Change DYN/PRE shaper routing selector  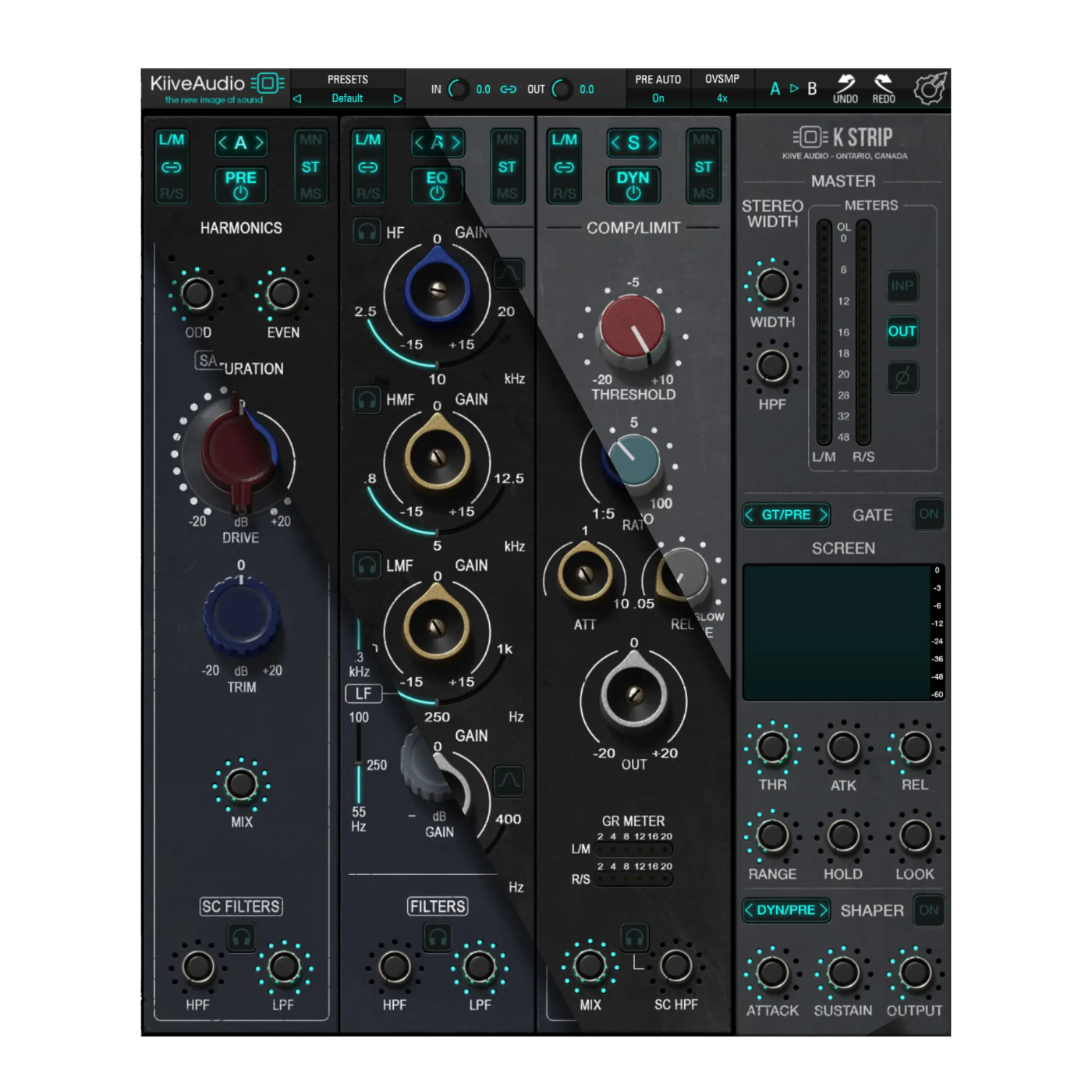coord(786,910)
